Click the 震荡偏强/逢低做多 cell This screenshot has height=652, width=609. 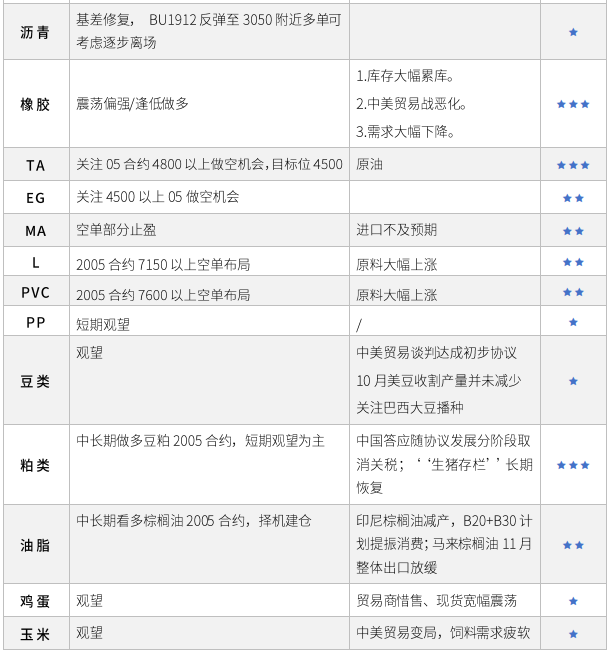point(132,104)
